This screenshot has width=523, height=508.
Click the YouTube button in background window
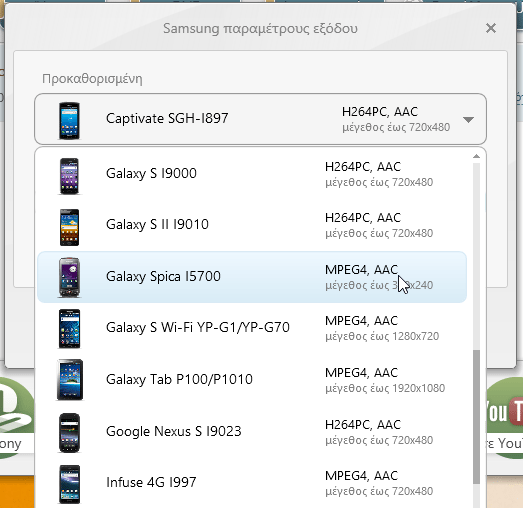click(x=504, y=417)
